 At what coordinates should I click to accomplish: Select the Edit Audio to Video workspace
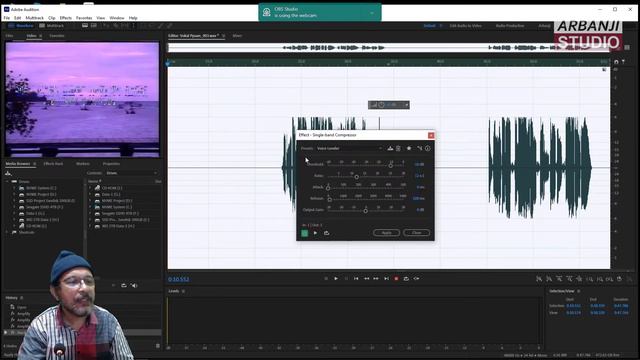[x=465, y=26]
